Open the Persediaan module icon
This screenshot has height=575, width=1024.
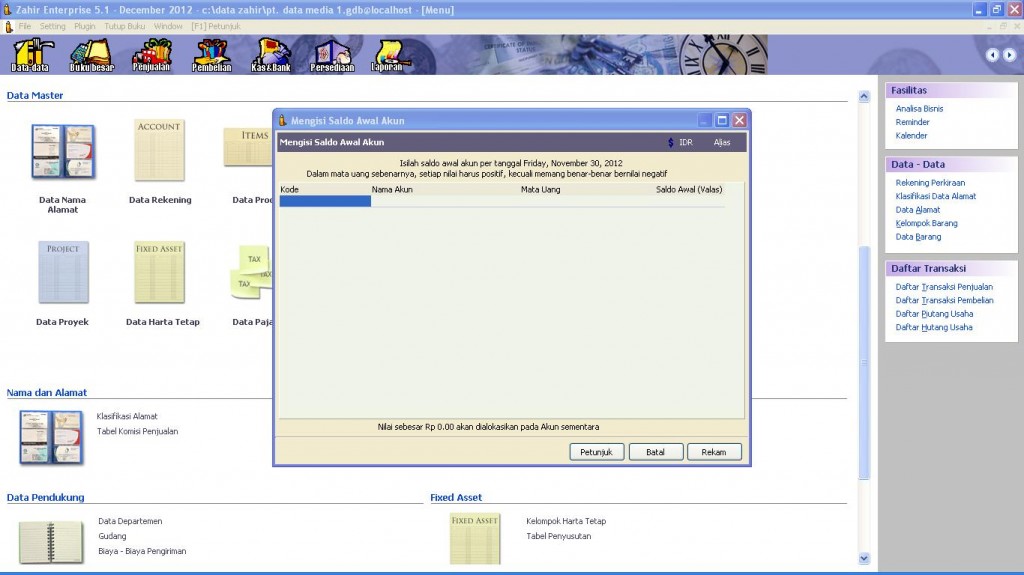[x=332, y=55]
